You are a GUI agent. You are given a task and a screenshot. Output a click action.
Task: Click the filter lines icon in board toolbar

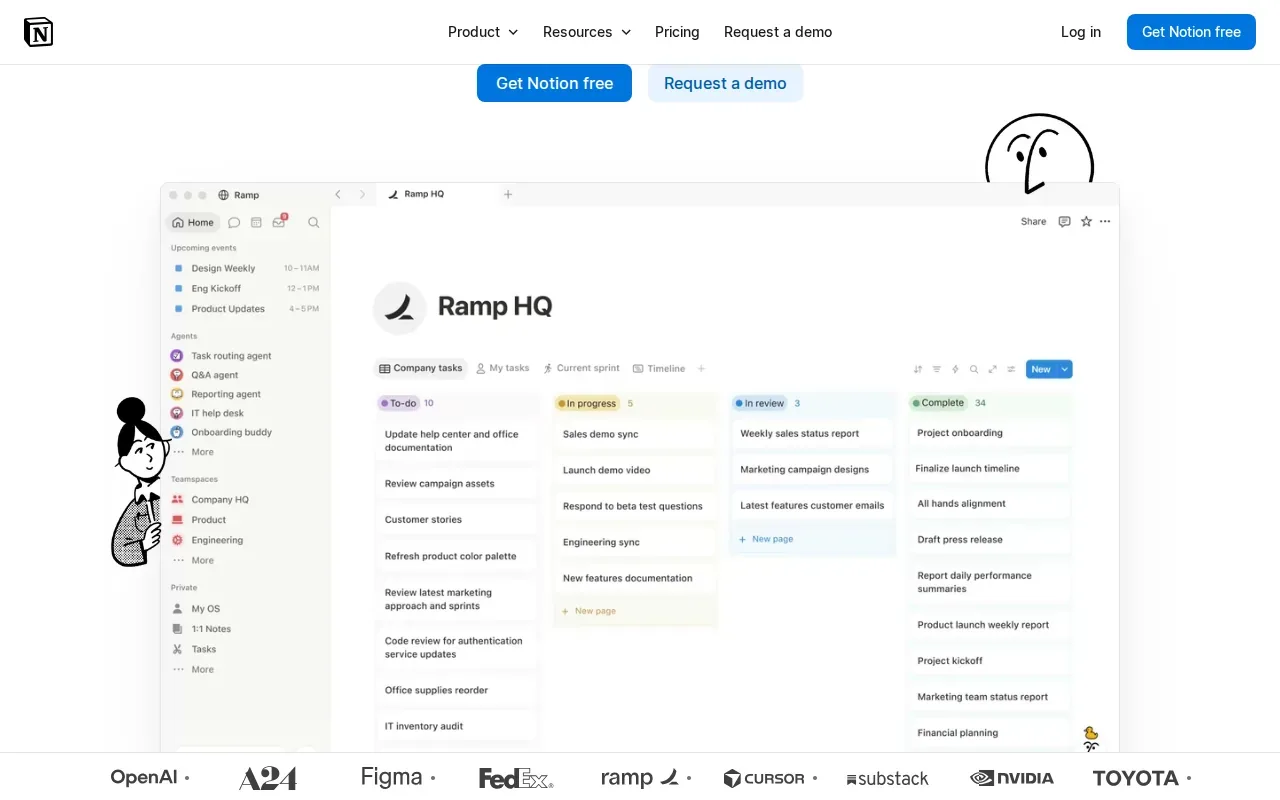click(x=937, y=369)
